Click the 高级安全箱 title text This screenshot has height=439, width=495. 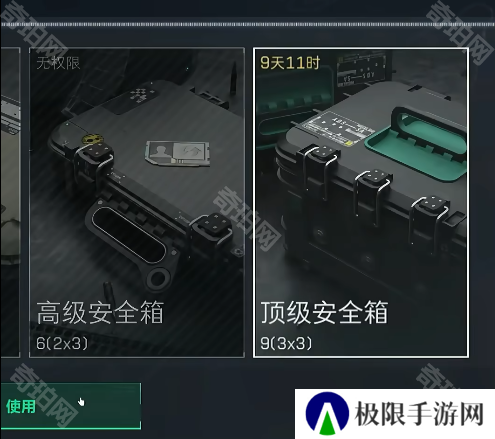[x=100, y=312]
